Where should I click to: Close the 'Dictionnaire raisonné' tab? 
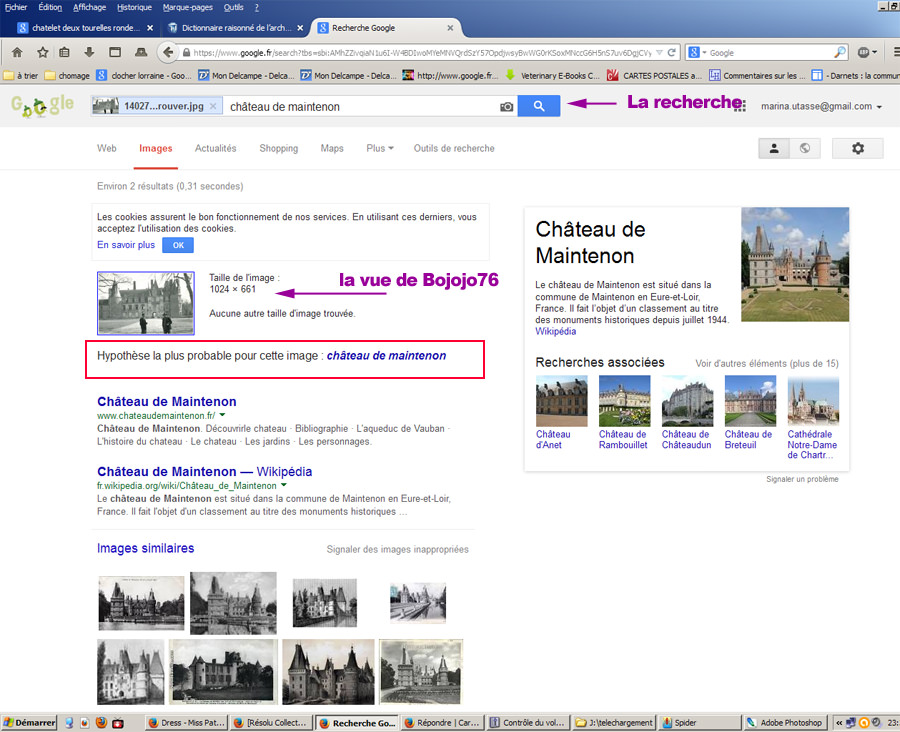point(300,28)
